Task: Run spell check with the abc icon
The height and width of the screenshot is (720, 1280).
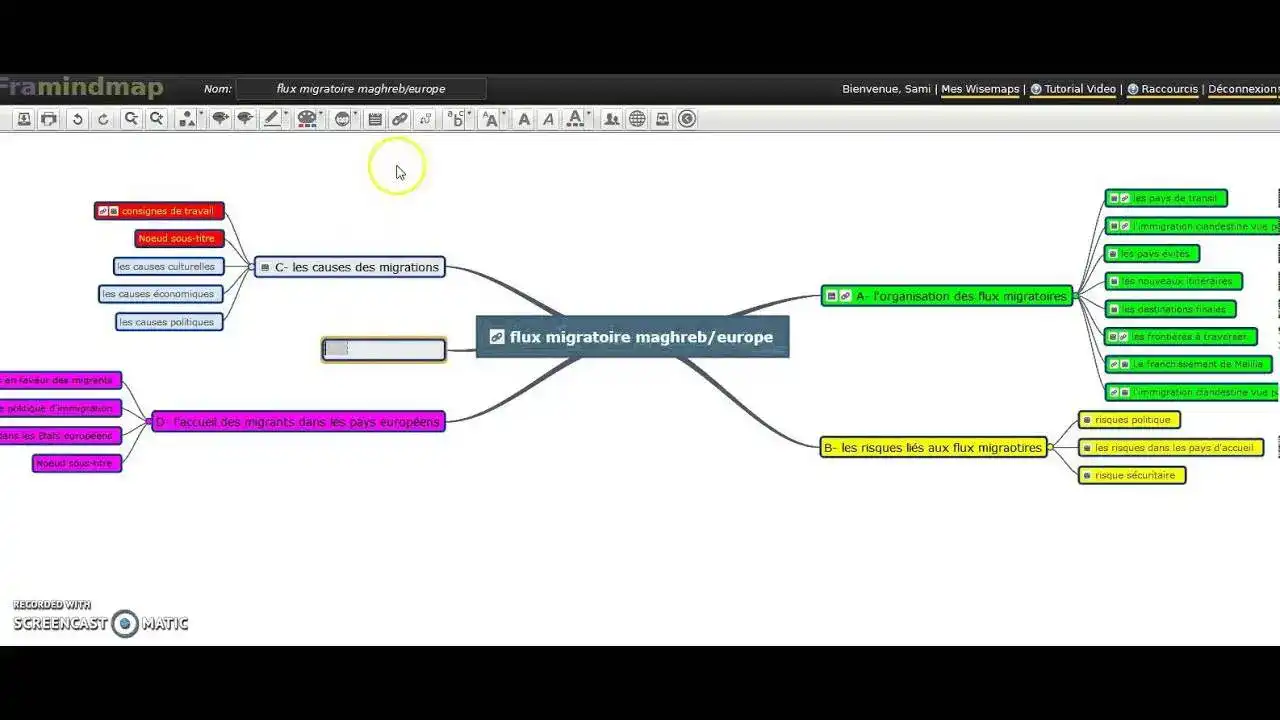Action: (x=454, y=119)
